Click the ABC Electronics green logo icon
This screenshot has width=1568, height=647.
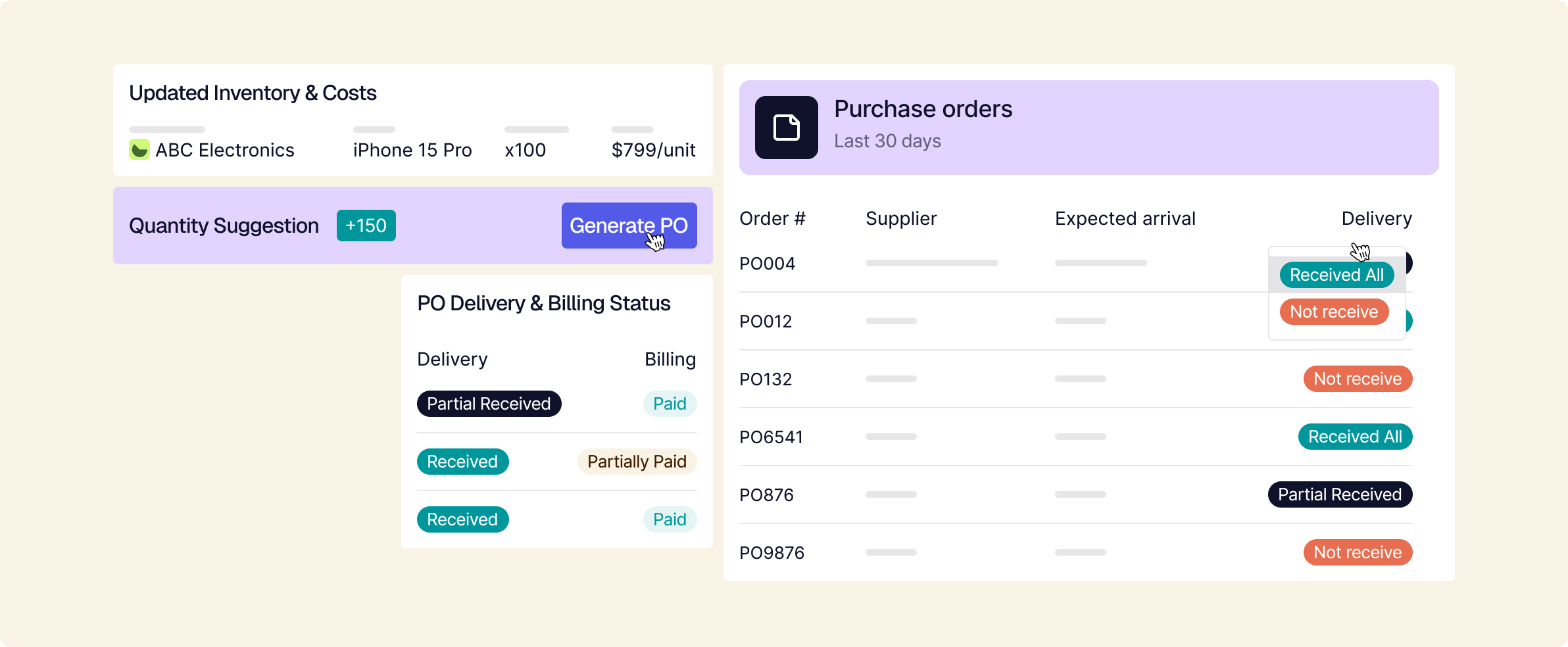[x=139, y=150]
